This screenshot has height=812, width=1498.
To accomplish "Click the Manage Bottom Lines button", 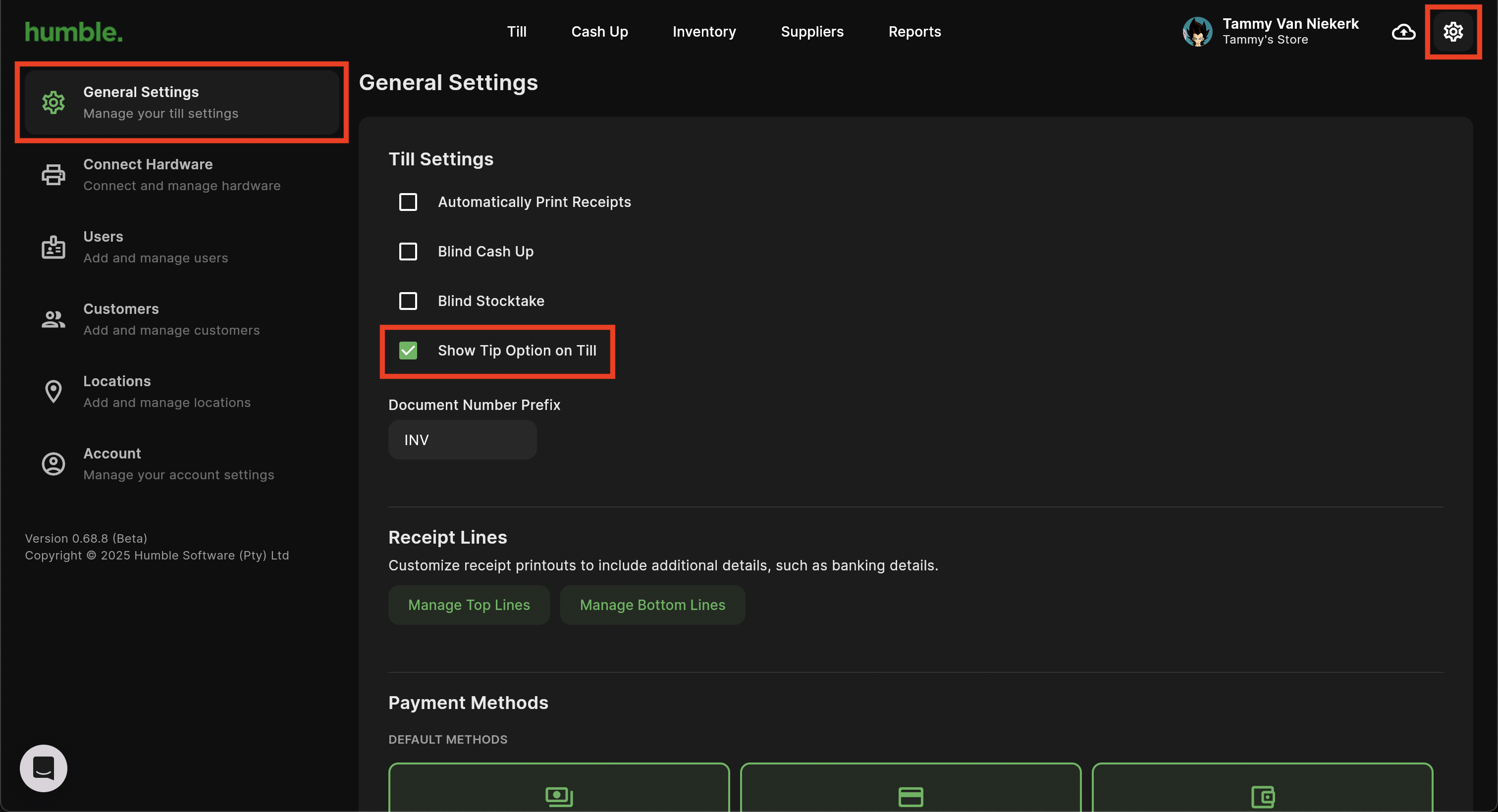I will coord(652,605).
